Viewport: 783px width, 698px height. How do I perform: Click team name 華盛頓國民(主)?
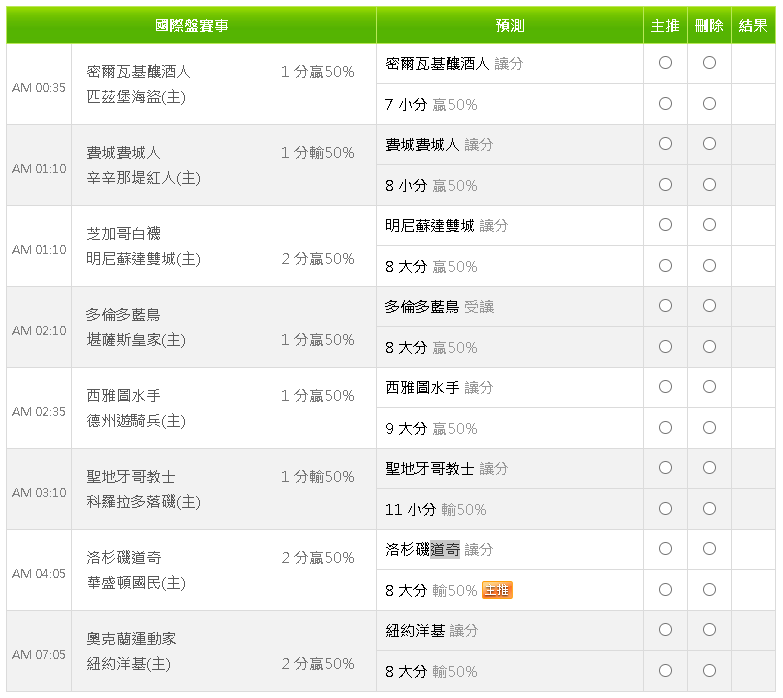(x=136, y=583)
